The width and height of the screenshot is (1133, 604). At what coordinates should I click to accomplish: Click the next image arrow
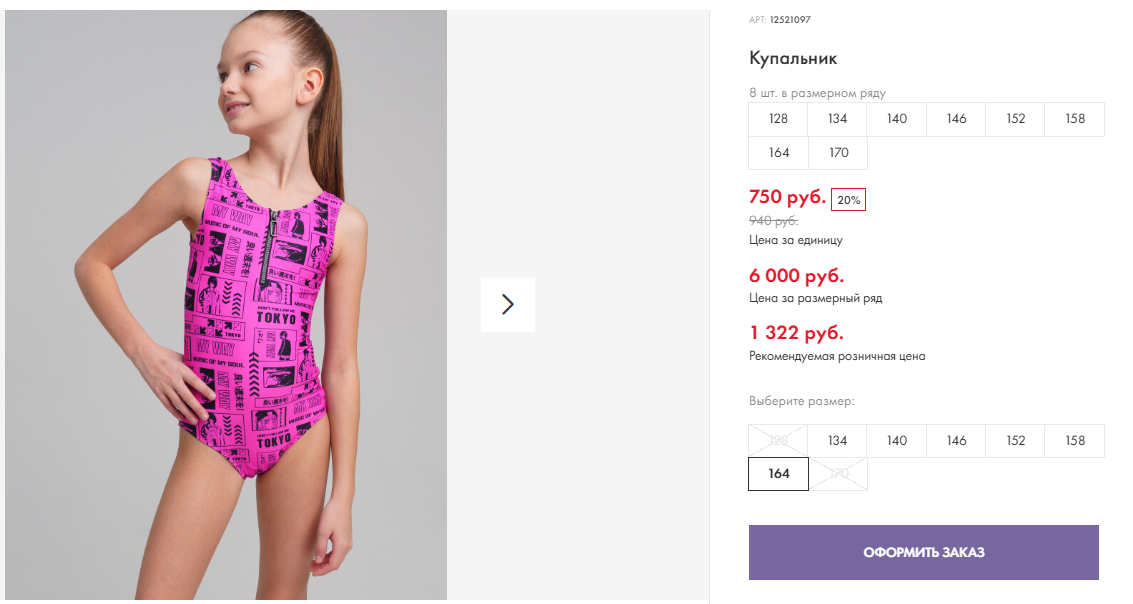click(x=507, y=304)
